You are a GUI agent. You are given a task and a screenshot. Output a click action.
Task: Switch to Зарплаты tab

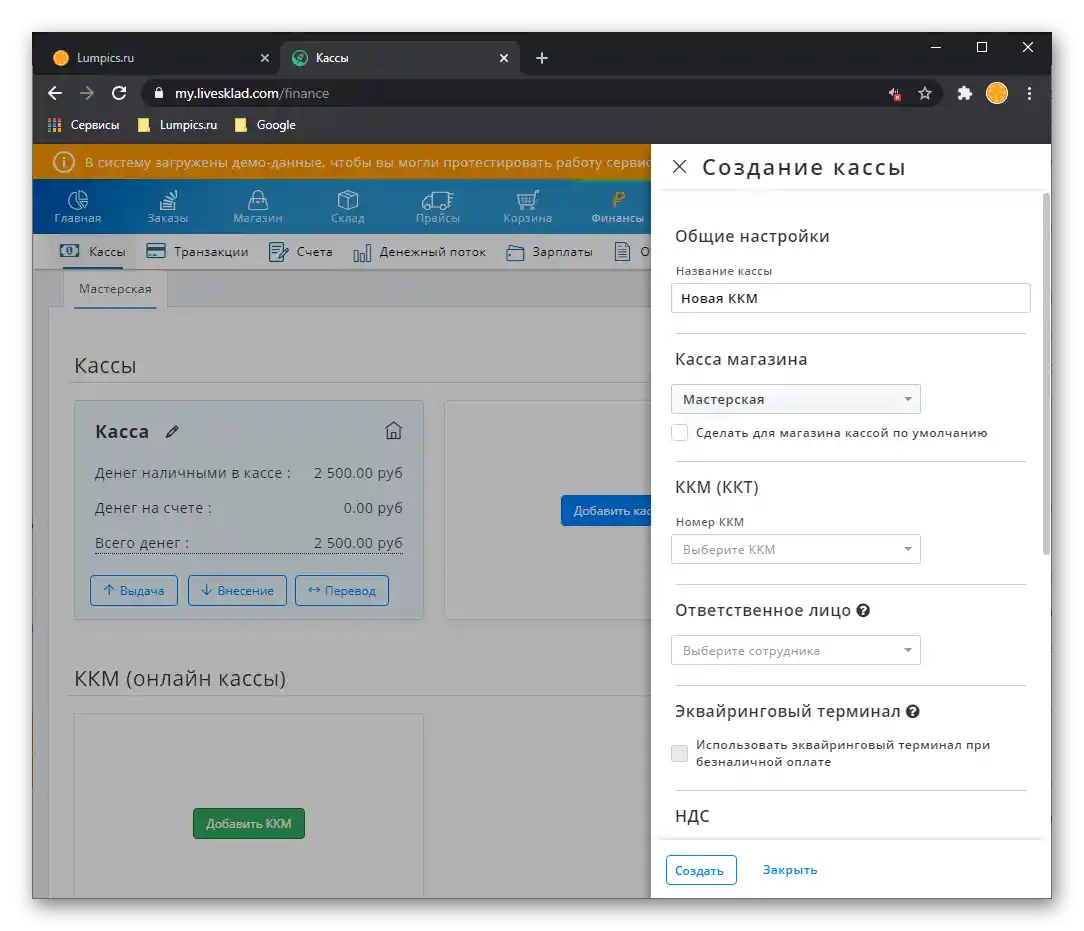550,252
